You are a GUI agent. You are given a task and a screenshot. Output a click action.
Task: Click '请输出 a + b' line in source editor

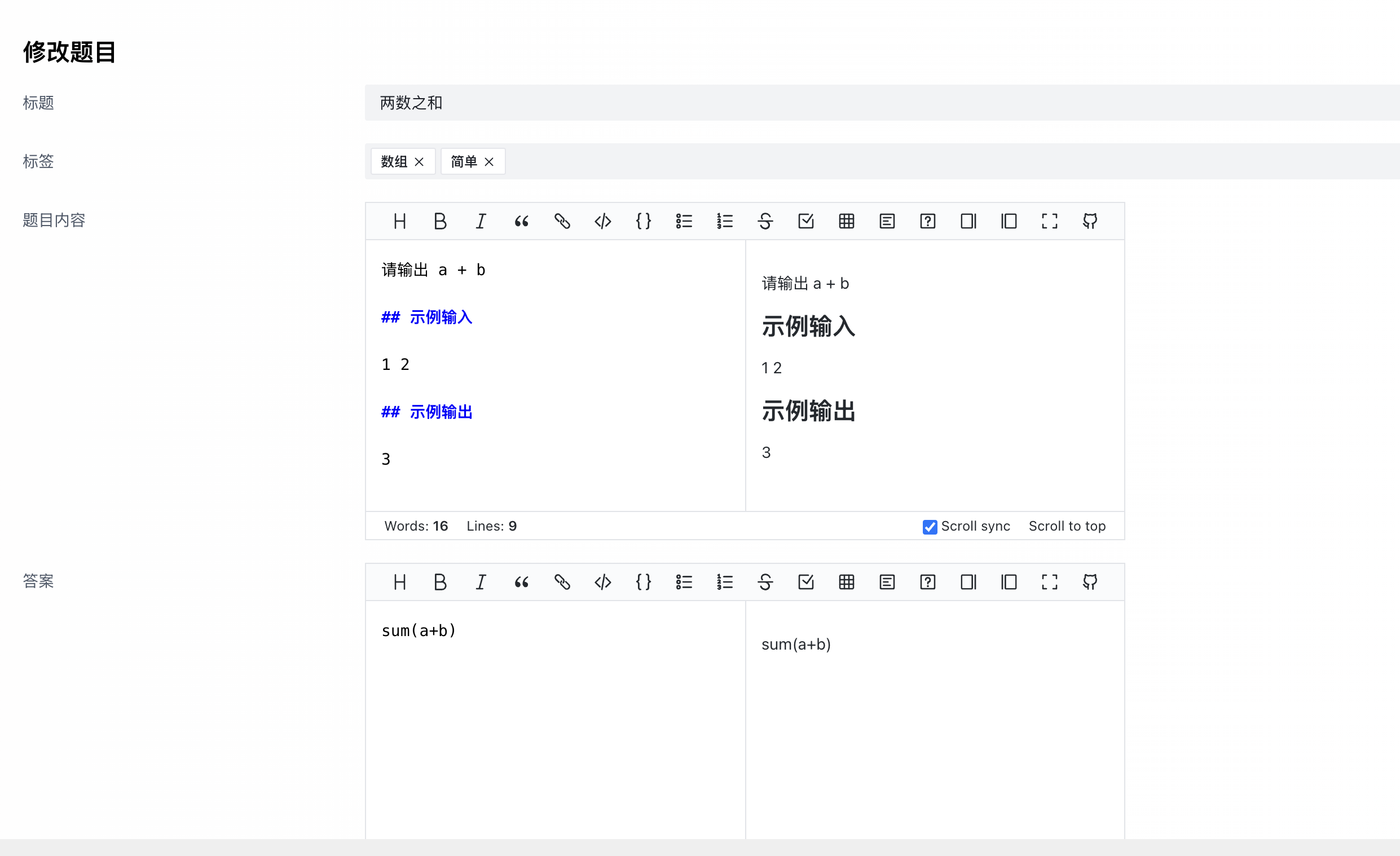pyautogui.click(x=433, y=270)
